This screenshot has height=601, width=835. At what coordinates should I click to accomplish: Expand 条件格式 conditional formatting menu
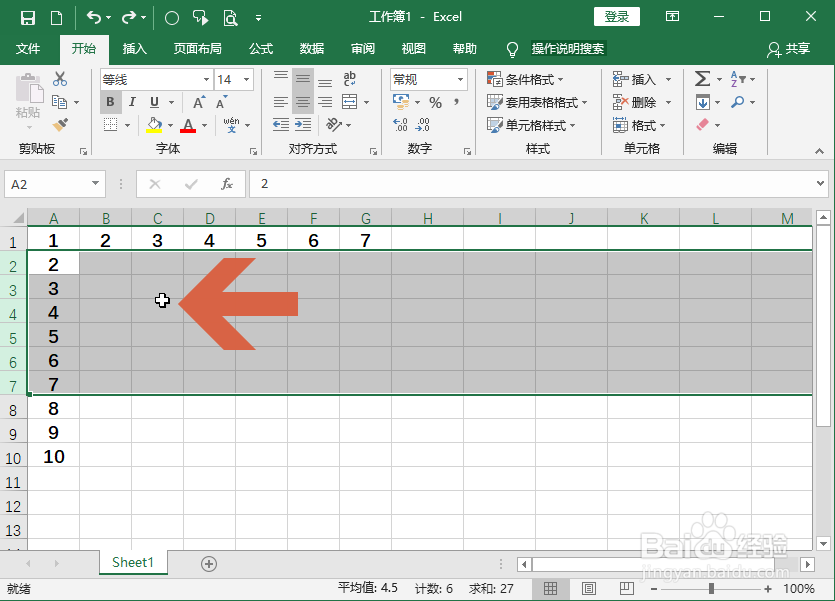pyautogui.click(x=525, y=80)
